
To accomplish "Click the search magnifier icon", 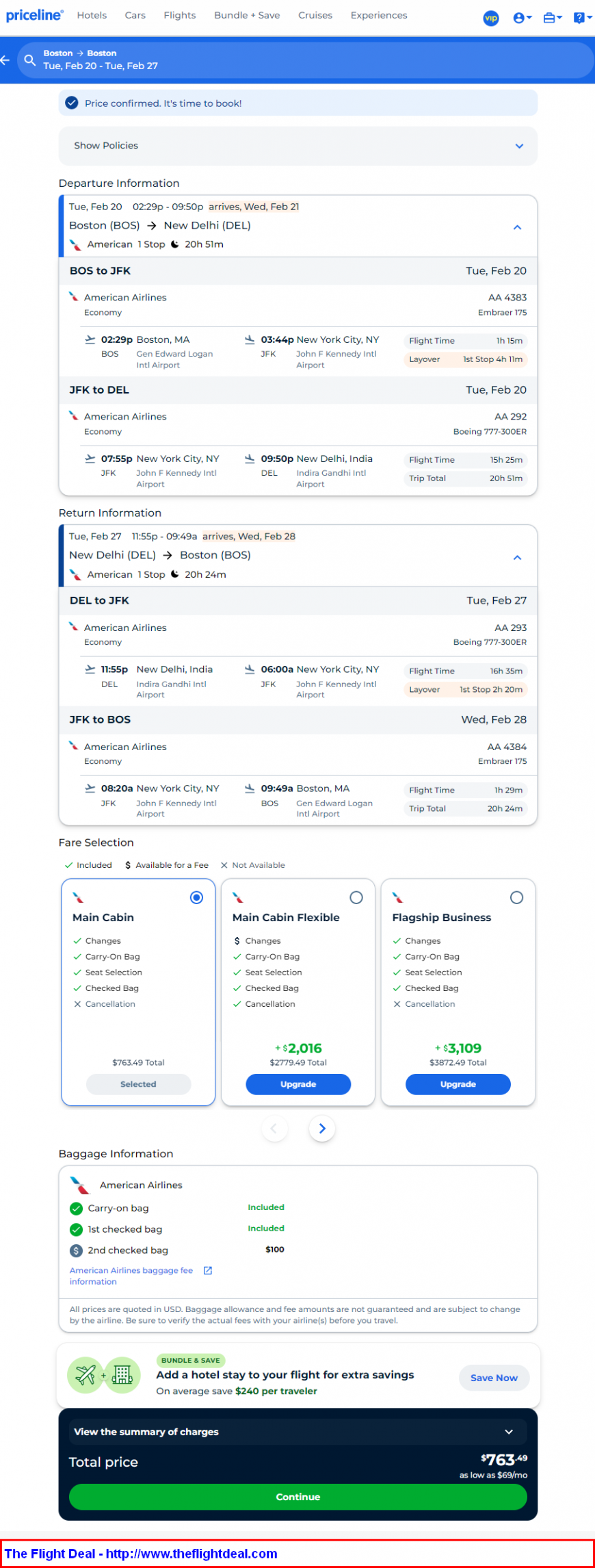I will tap(30, 60).
